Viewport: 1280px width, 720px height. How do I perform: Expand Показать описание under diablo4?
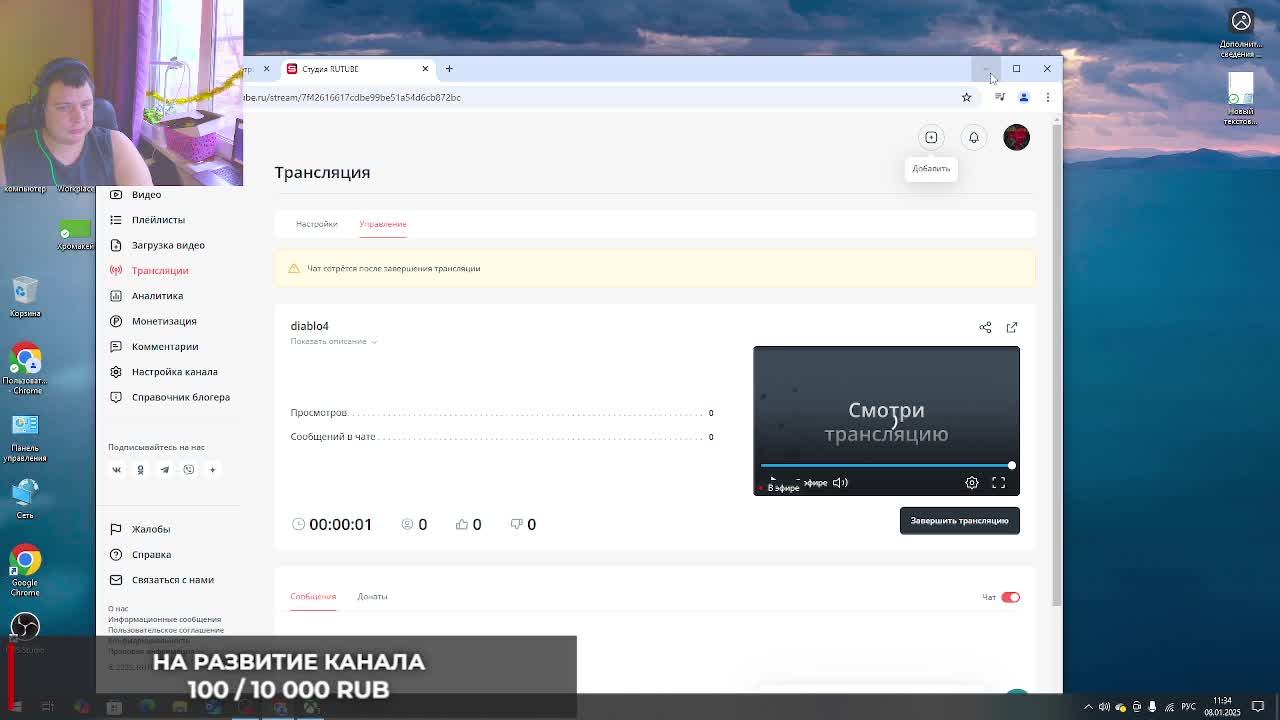click(333, 342)
